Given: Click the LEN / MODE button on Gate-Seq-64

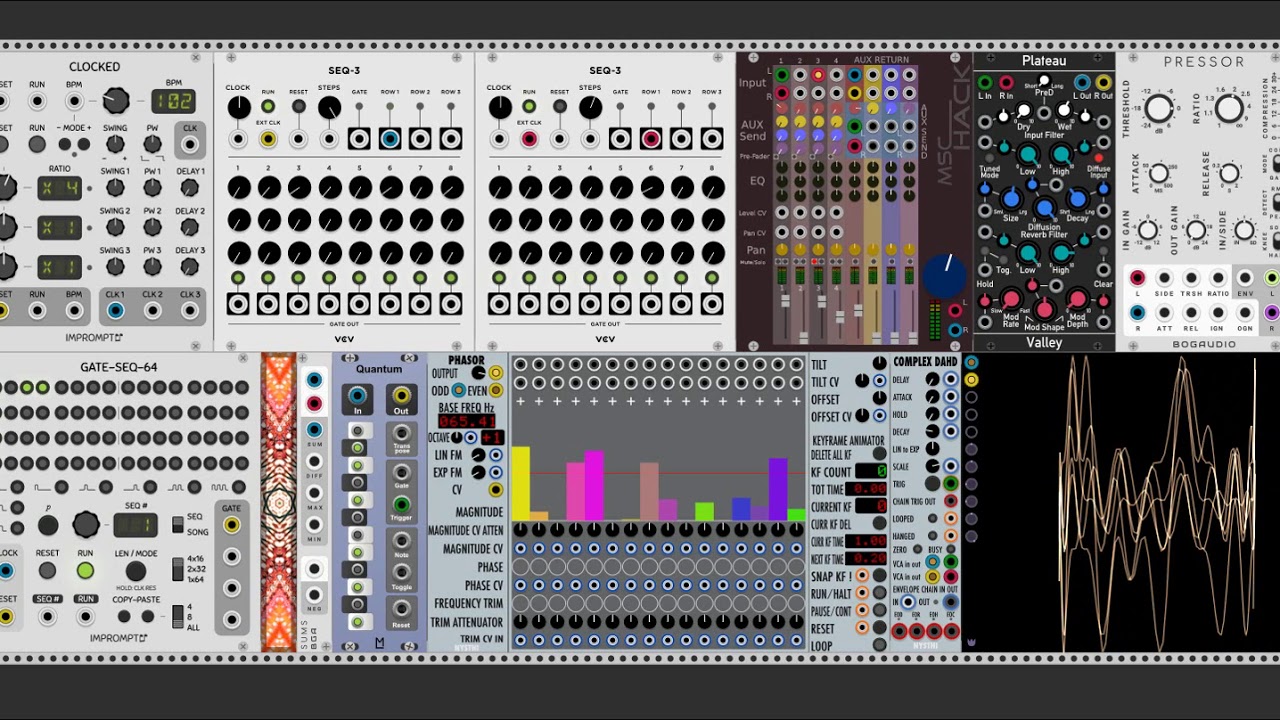Looking at the screenshot, I should 135,572.
